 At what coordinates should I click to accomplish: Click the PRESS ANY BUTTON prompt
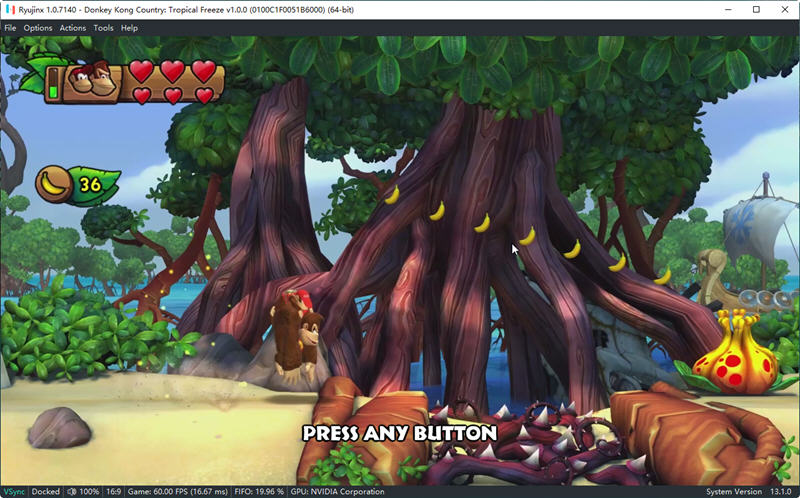click(x=399, y=433)
